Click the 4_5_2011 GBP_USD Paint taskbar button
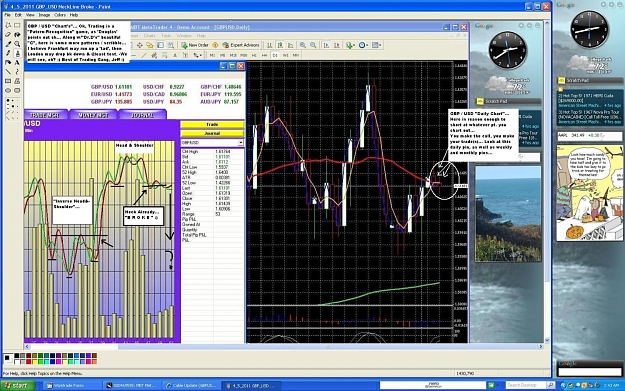Viewport: 625px width, 391px height. pos(251,385)
